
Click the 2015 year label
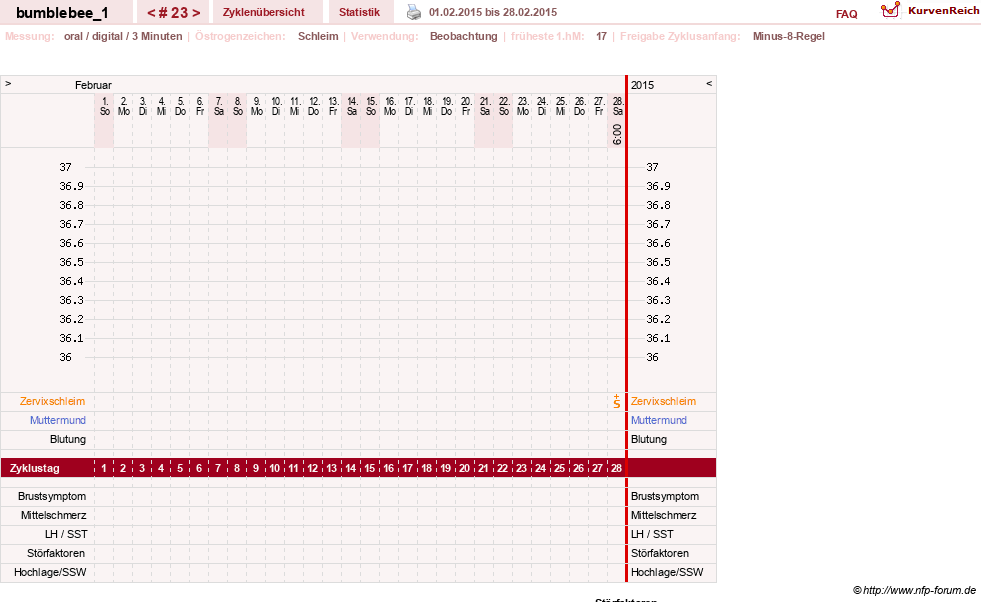tap(643, 85)
